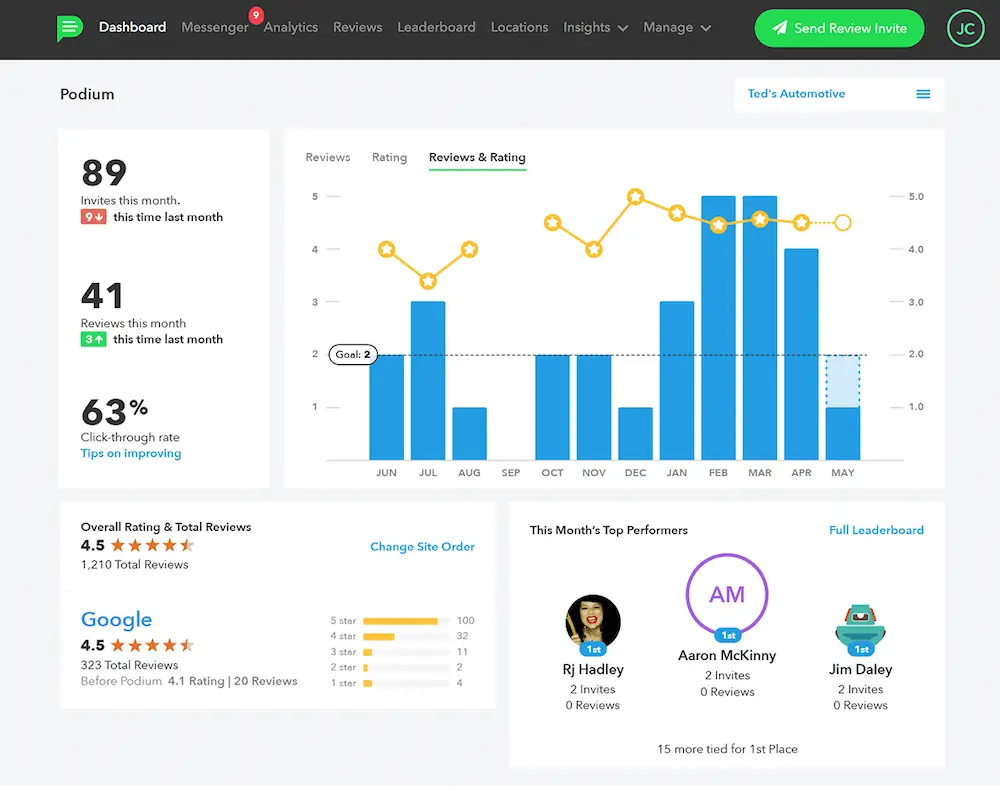Open the Messenger nav item
1000x786 pixels.
(x=215, y=27)
